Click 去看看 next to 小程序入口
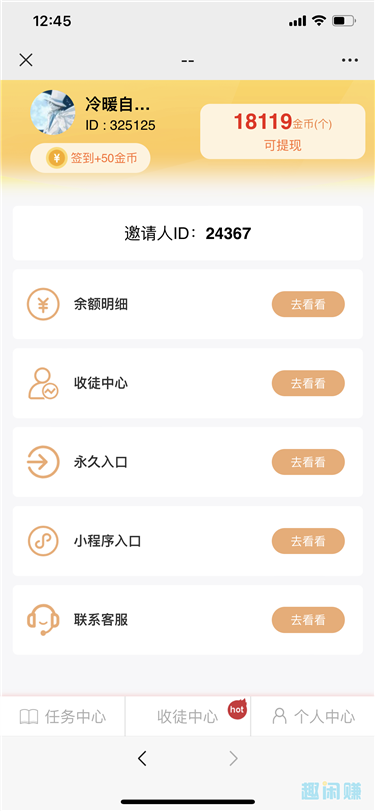The height and width of the screenshot is (811, 375). point(308,541)
